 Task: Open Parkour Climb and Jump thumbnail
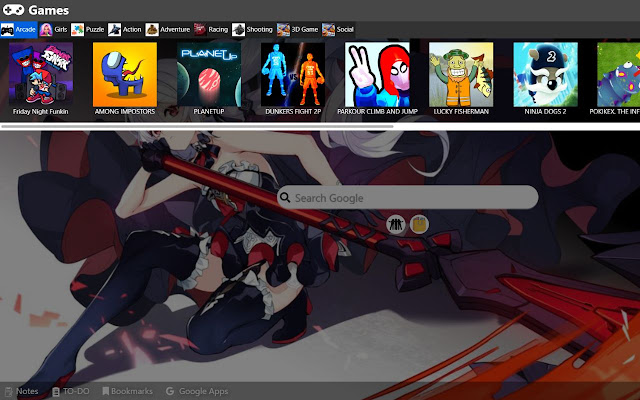point(377,74)
